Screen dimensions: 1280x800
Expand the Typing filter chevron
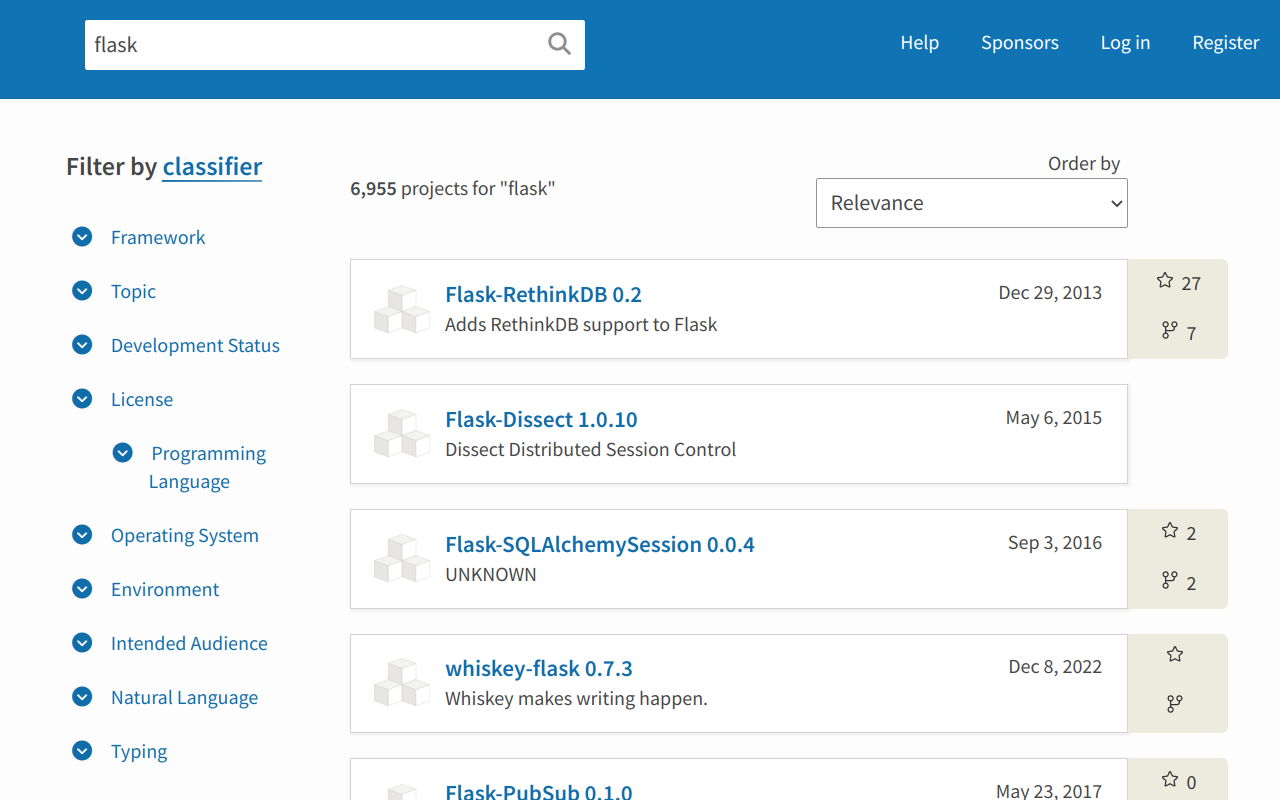pyautogui.click(x=82, y=751)
